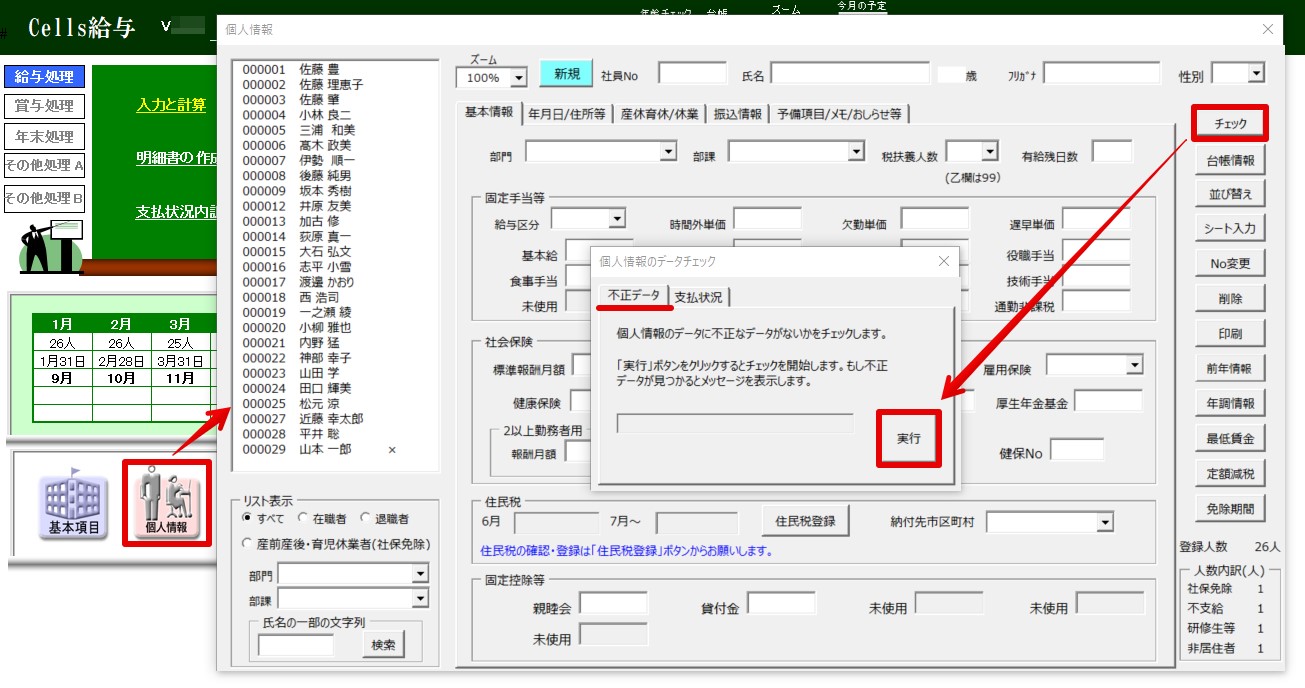Switch to the 年月日/住所等 tab
Screen dimensions: 1305x688
click(566, 114)
